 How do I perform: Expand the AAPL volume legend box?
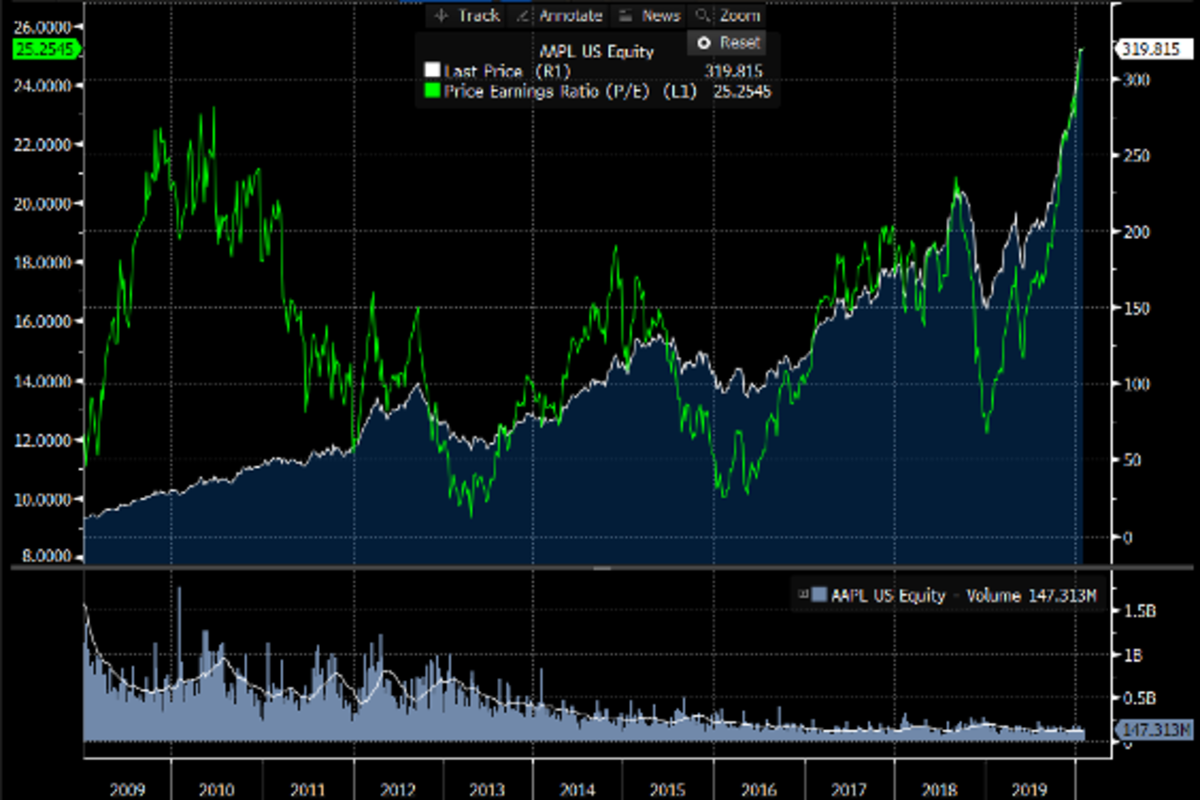coord(802,596)
